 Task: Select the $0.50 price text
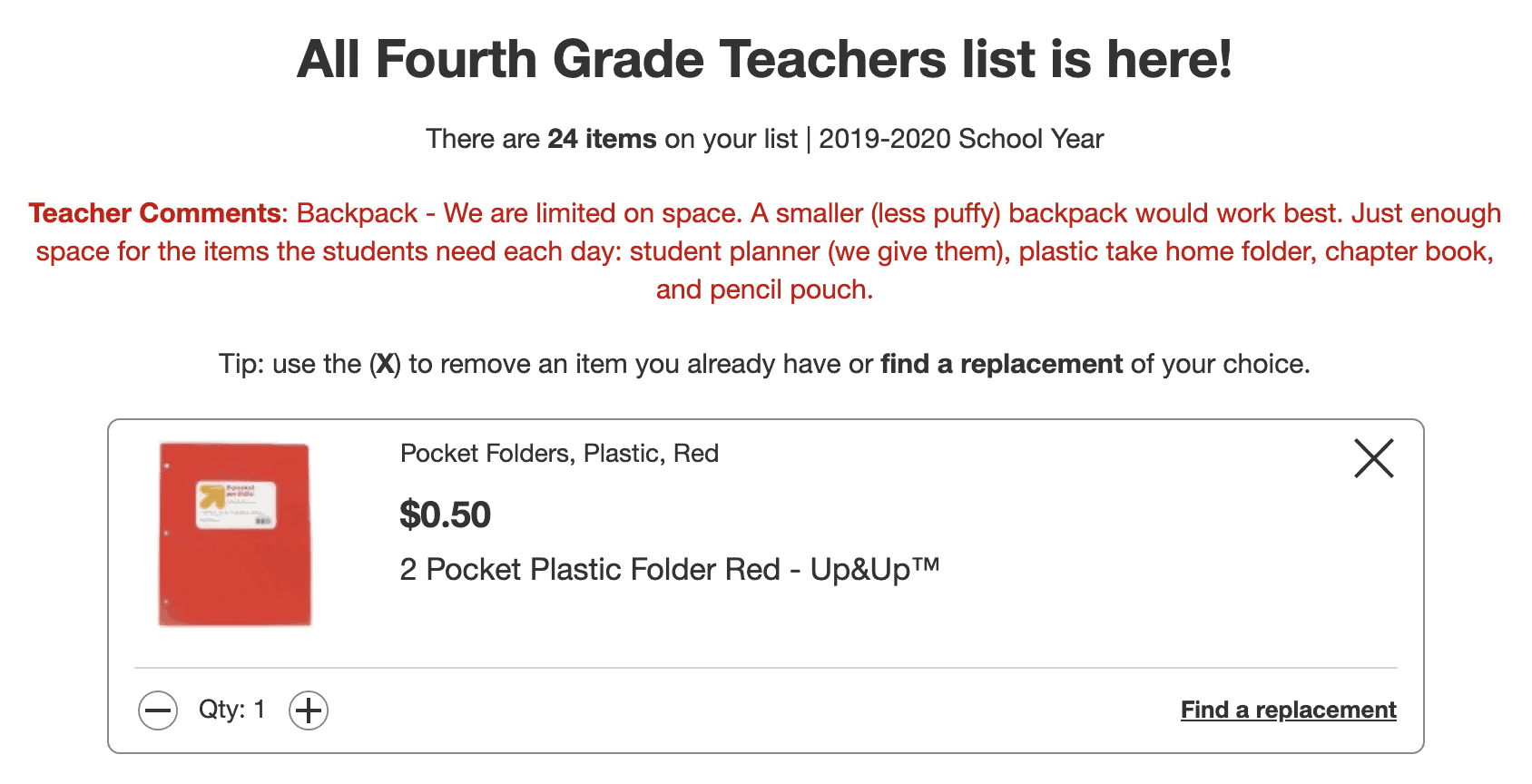pos(445,514)
